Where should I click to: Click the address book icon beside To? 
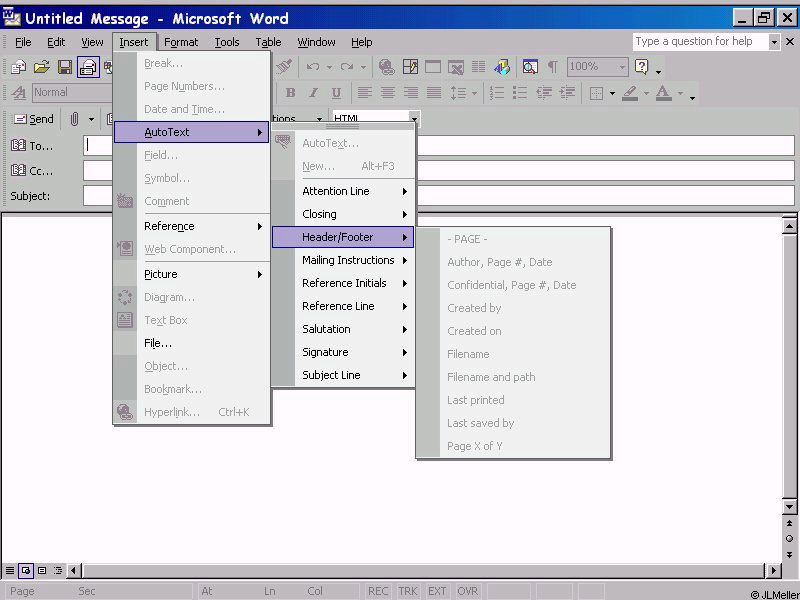[x=18, y=145]
